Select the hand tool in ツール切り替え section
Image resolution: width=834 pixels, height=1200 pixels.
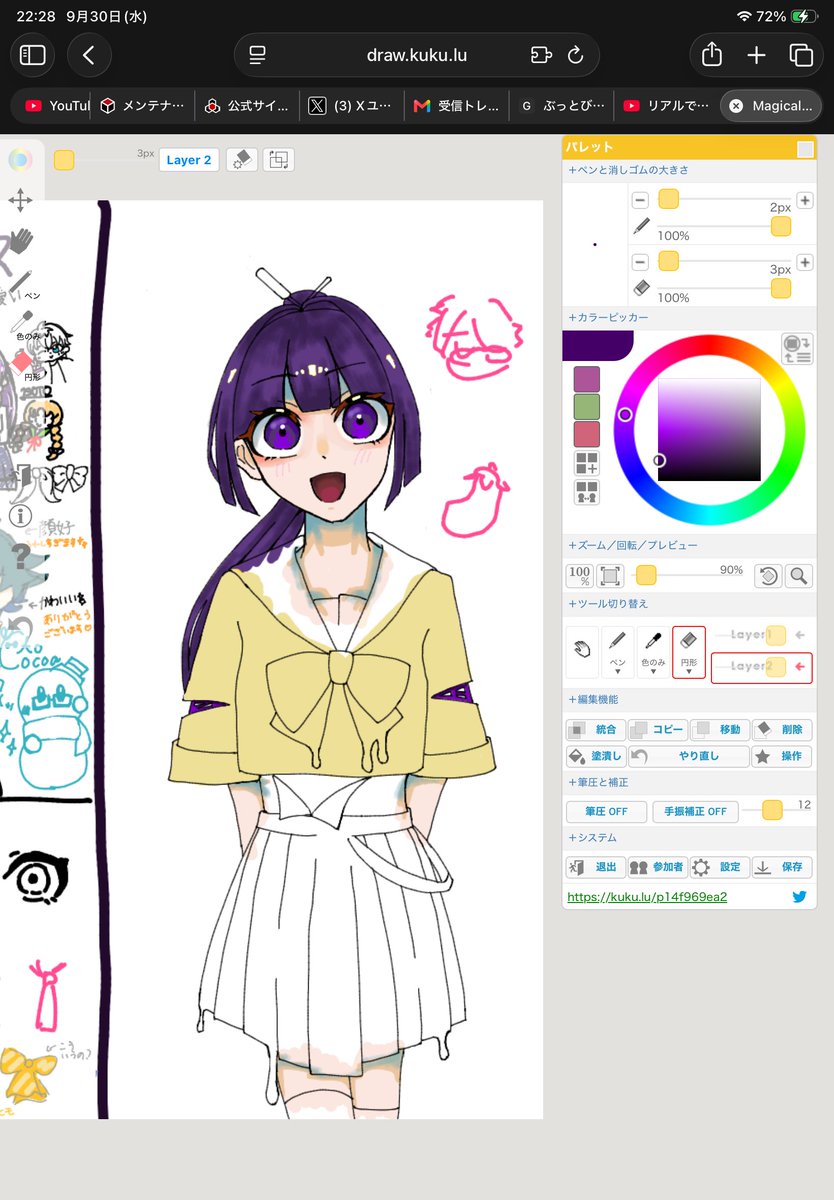coord(582,650)
